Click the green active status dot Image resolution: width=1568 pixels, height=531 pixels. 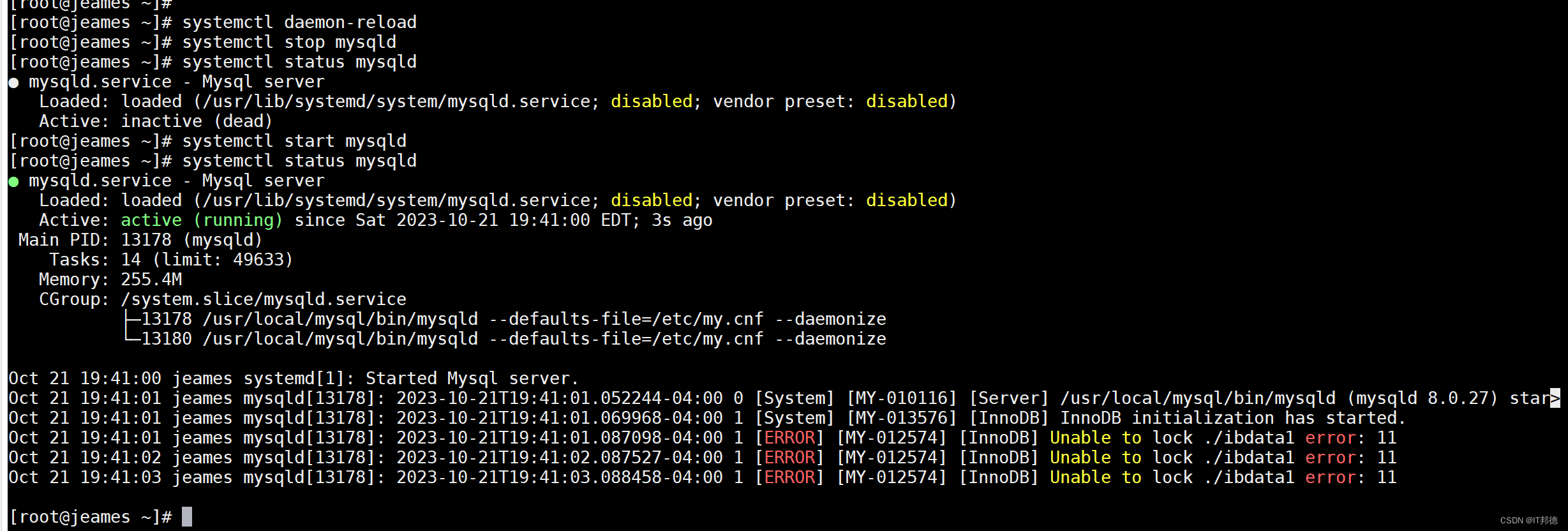point(13,182)
